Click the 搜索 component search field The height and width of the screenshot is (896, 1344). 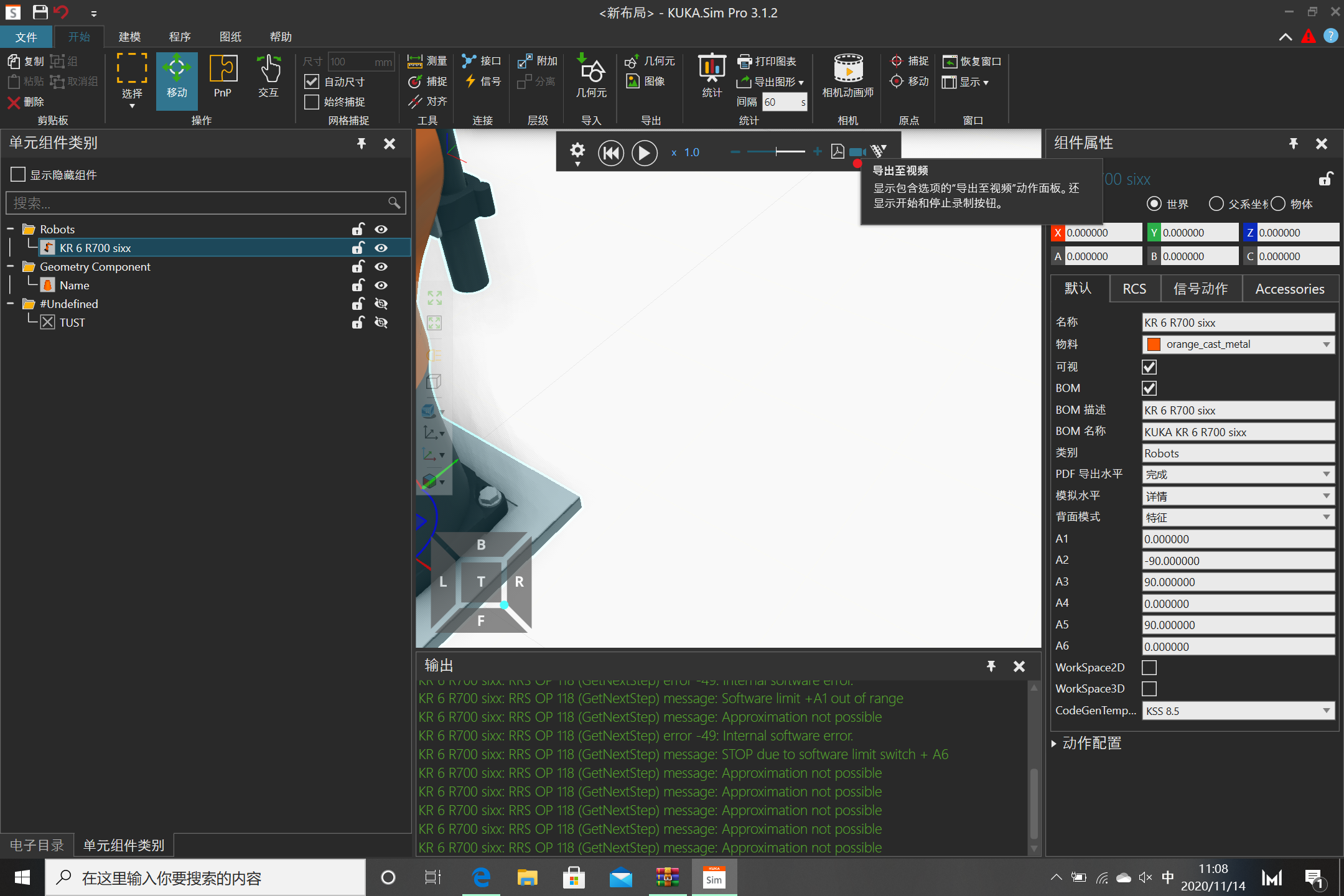point(205,203)
